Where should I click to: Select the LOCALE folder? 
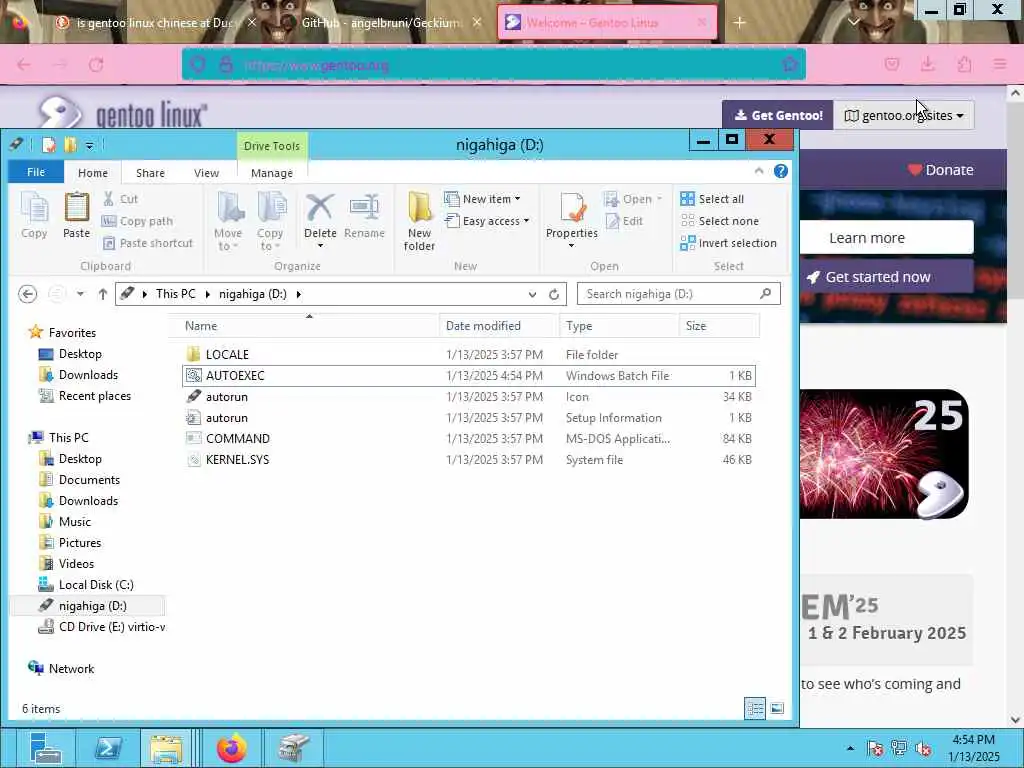[469, 355]
